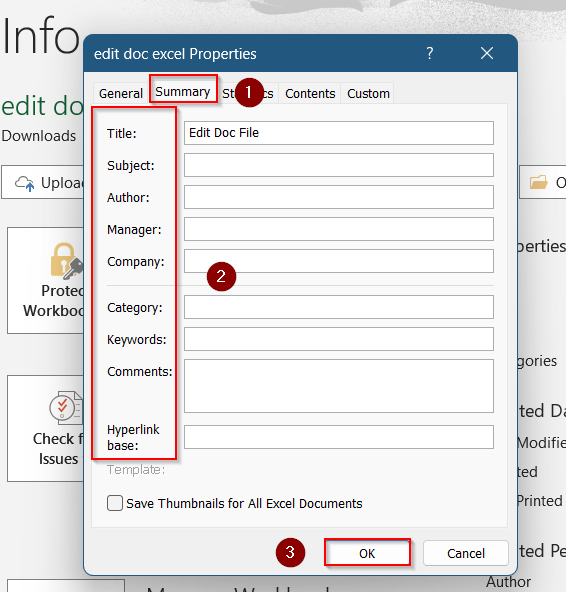Select the Manager input box
Viewport: 566px width, 592px height.
click(x=339, y=229)
